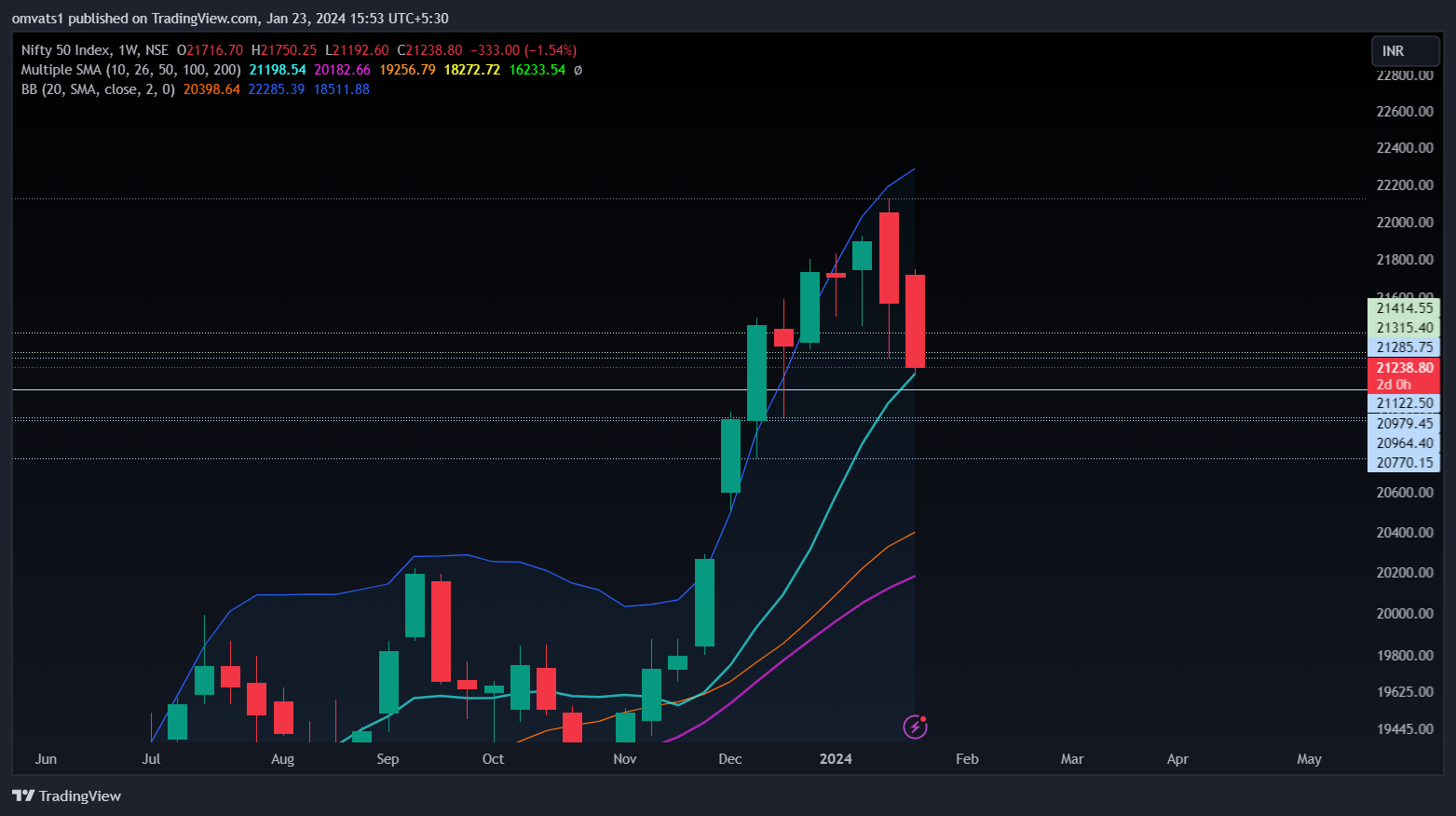The height and width of the screenshot is (816, 1456).
Task: Click the Apr label on time axis
Action: 1177,759
